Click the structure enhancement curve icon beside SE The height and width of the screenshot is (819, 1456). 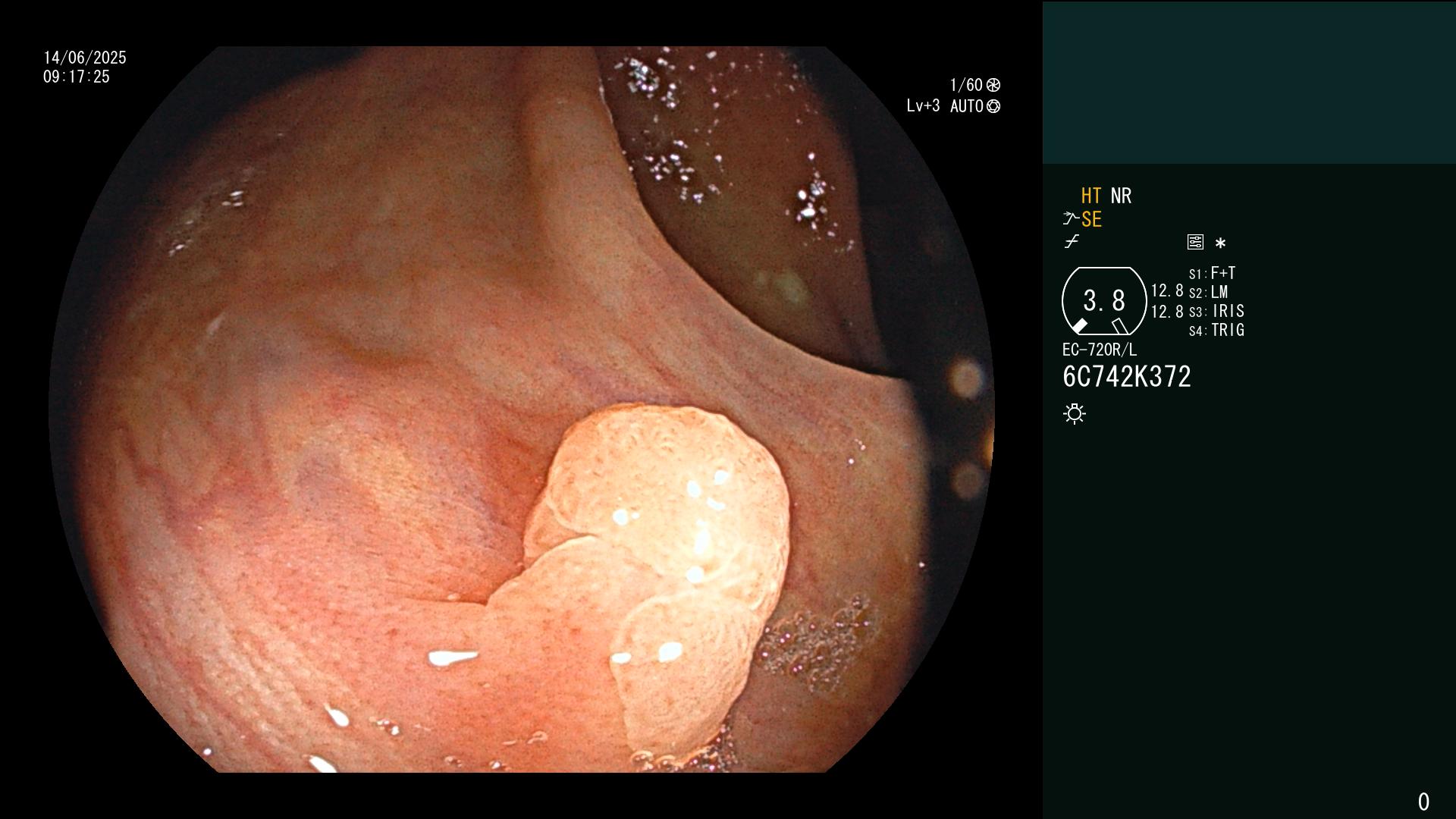tap(1071, 219)
